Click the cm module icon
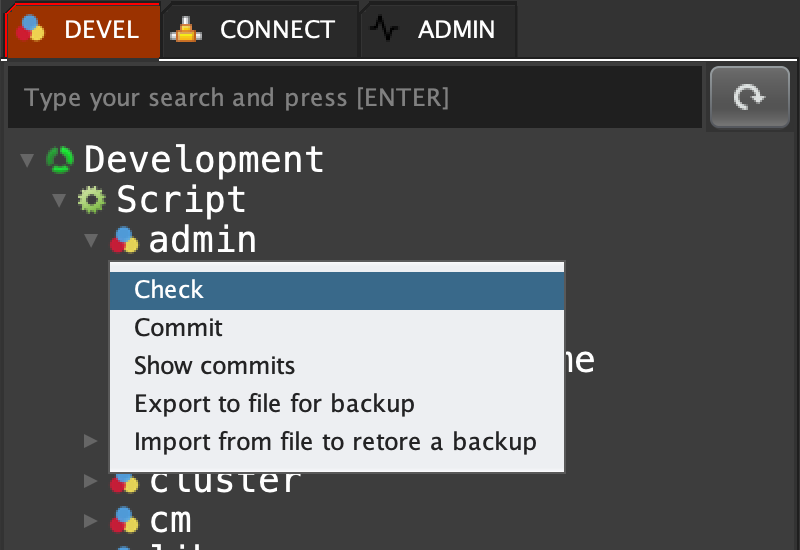 [124, 520]
